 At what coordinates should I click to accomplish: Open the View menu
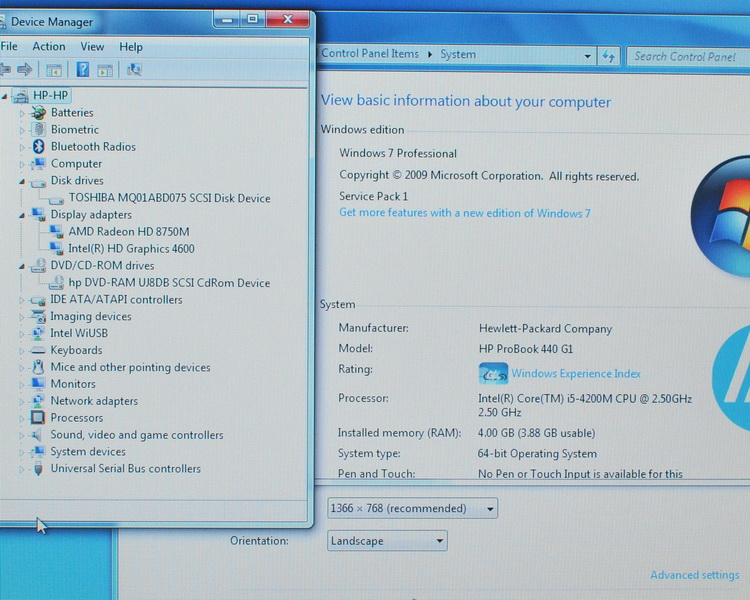92,47
